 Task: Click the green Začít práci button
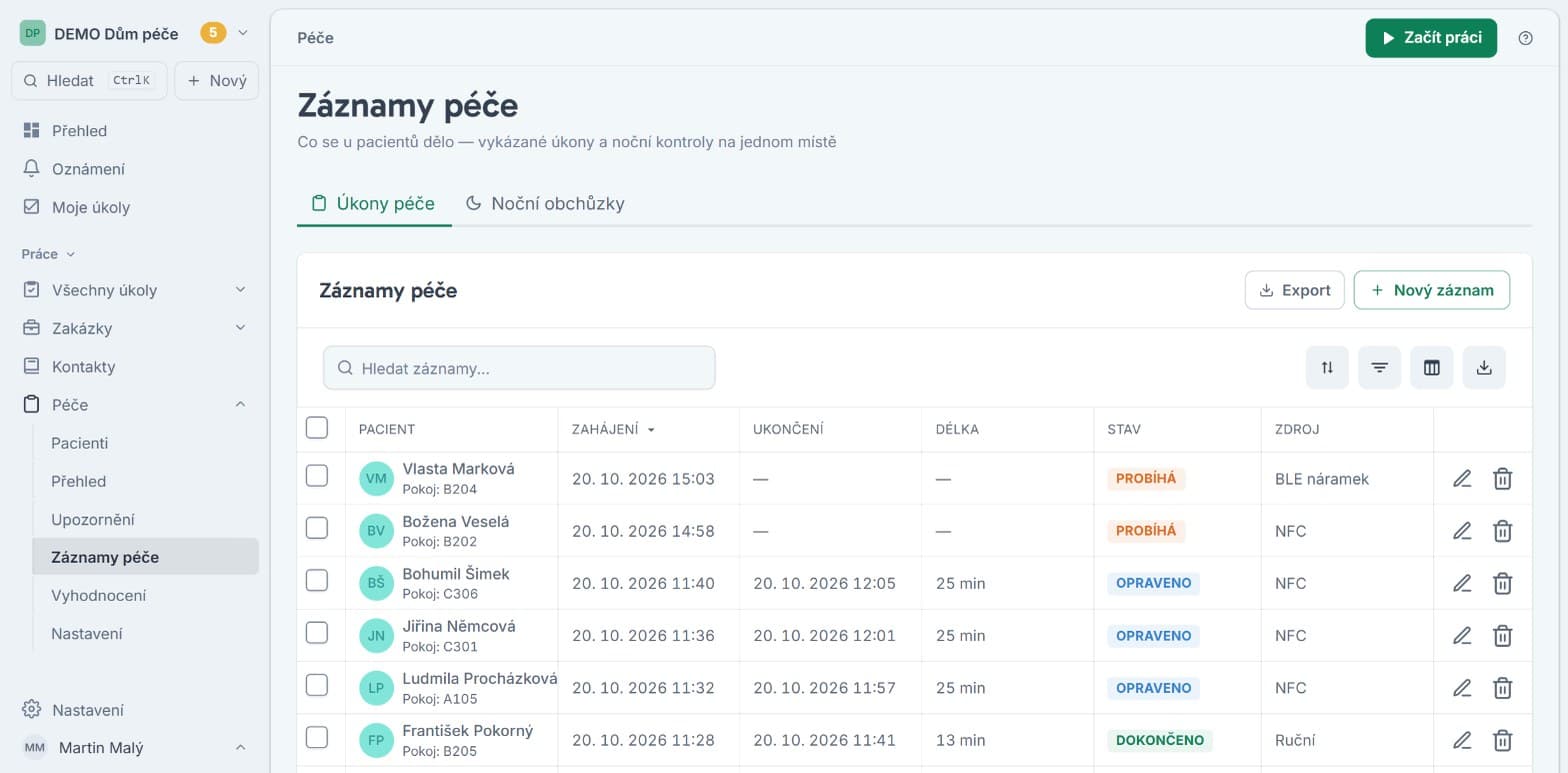point(1431,38)
